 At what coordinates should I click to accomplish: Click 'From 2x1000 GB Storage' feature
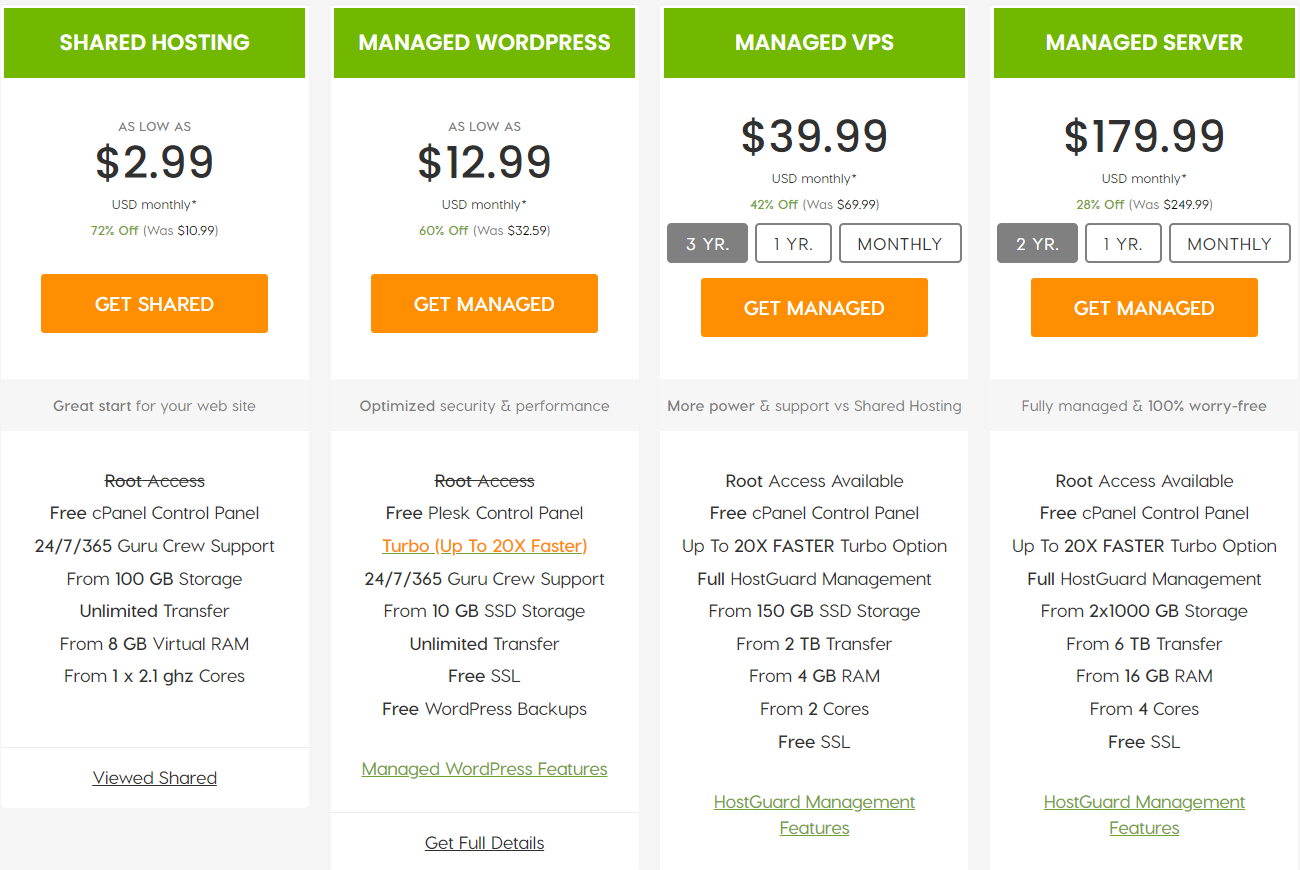(x=1144, y=611)
